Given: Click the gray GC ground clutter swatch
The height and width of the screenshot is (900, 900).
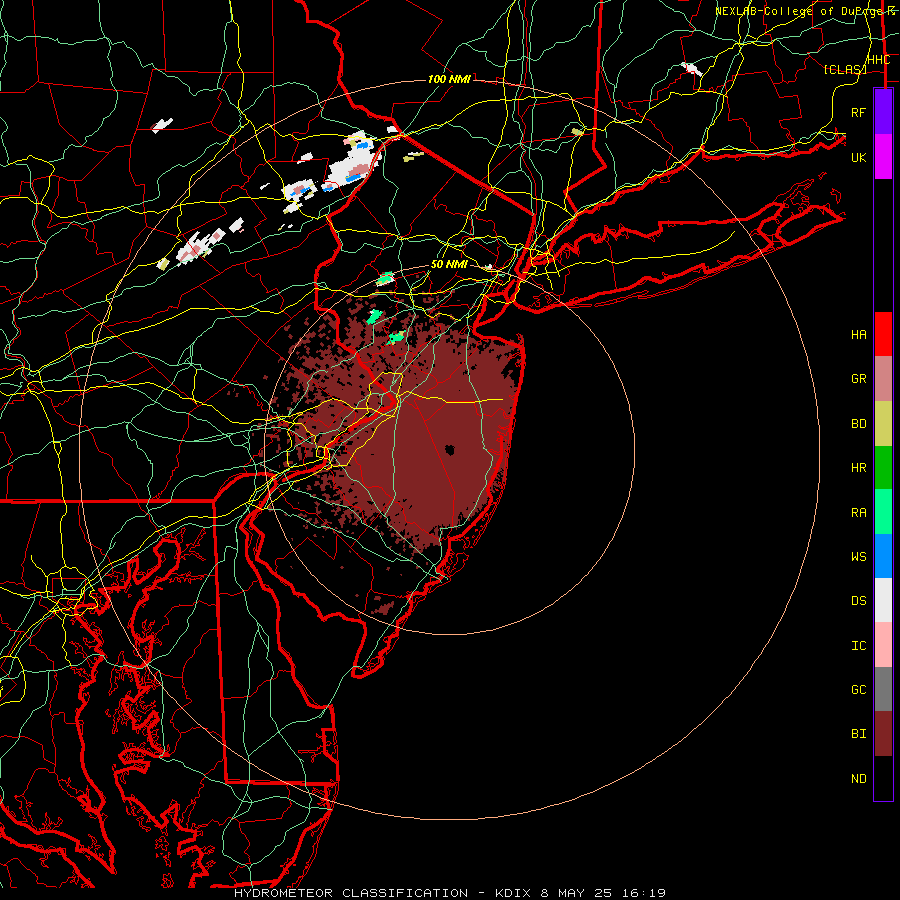Looking at the screenshot, I should pos(883,689).
